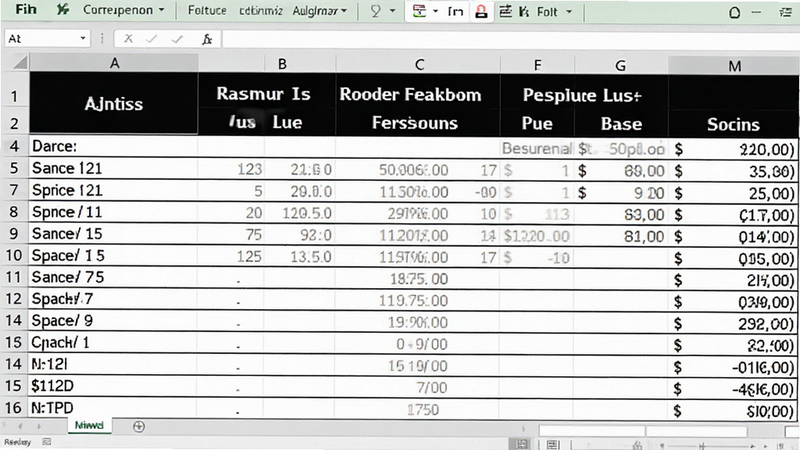Viewport: 800px width, 450px height.
Task: Click the macro record icon beside Ready
Action: pos(46,442)
